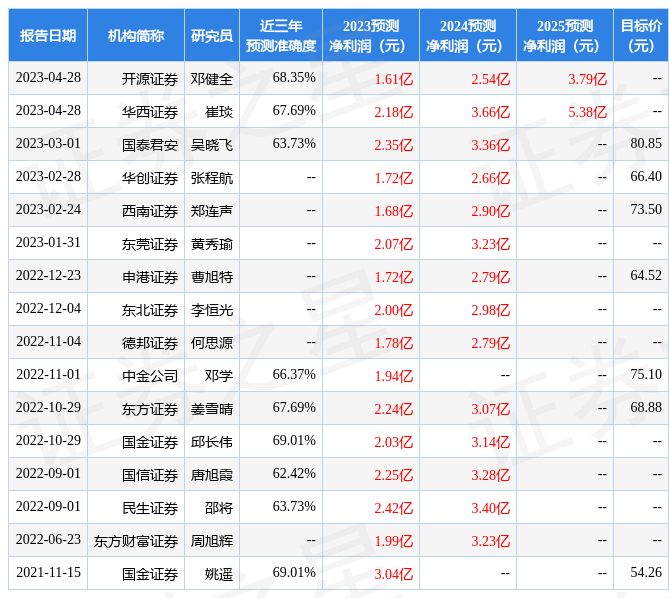The width and height of the screenshot is (669, 598).
Task: Click researcher name 唐旭霞
Action: 212,475
